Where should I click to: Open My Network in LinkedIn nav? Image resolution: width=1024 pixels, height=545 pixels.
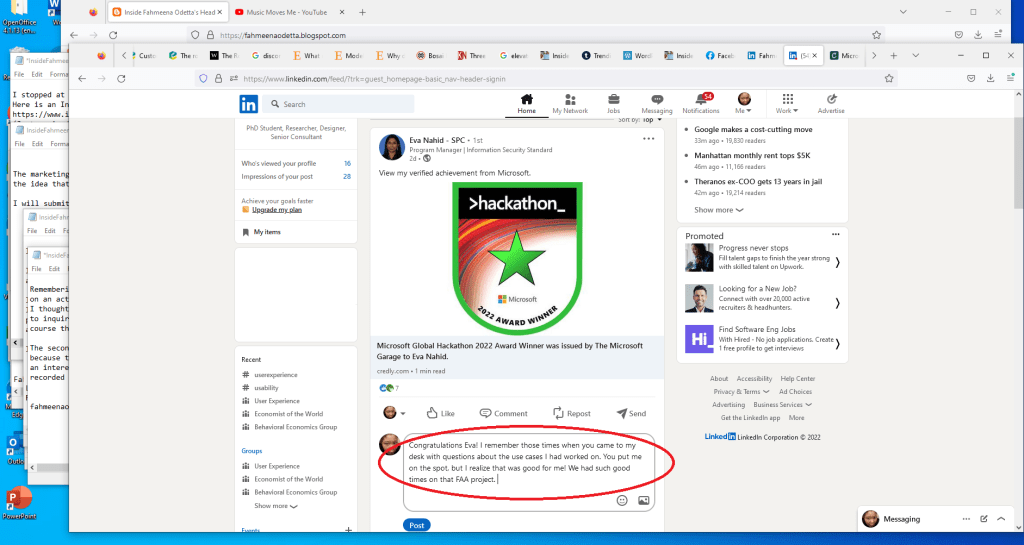click(x=570, y=104)
